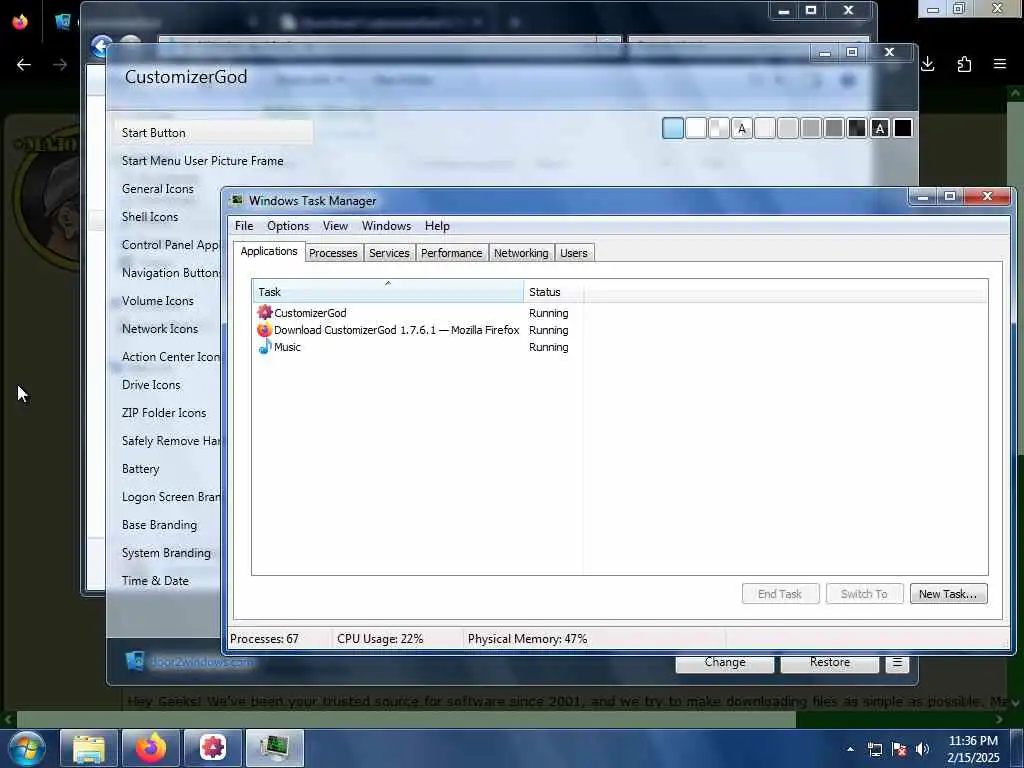Select the Start Button category

(214, 133)
